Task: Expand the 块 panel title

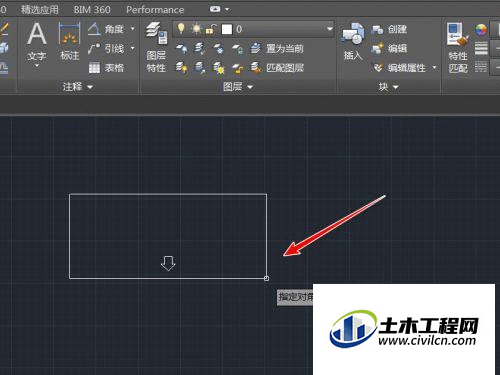Action: 388,87
